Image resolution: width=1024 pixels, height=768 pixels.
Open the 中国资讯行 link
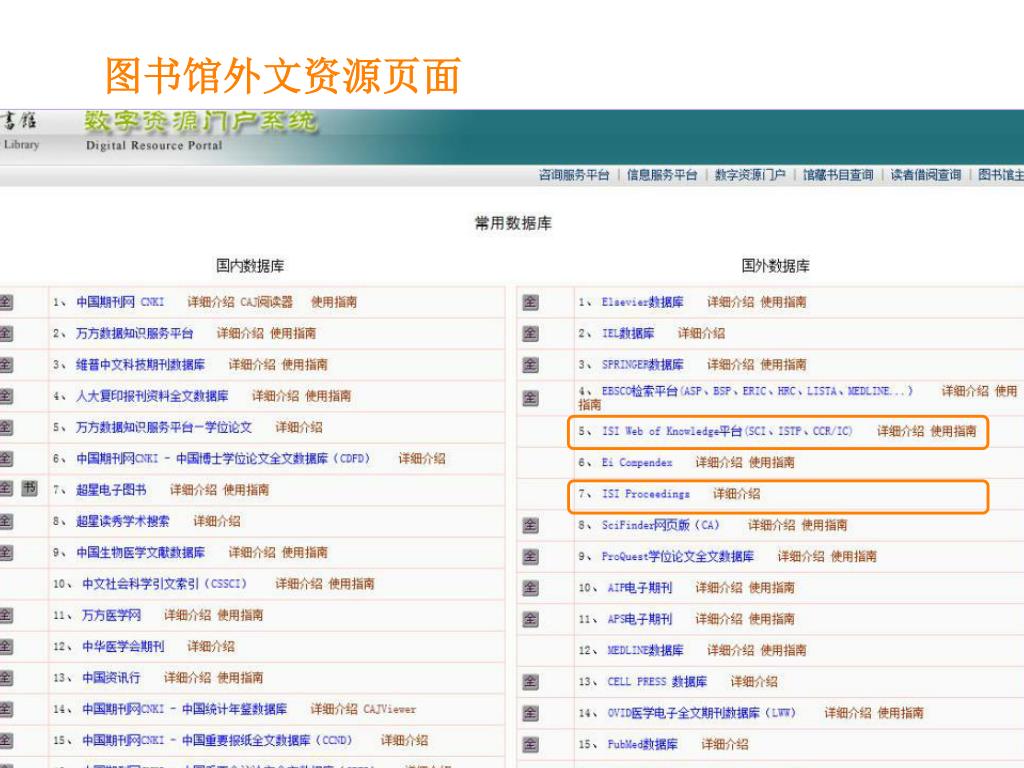click(111, 678)
